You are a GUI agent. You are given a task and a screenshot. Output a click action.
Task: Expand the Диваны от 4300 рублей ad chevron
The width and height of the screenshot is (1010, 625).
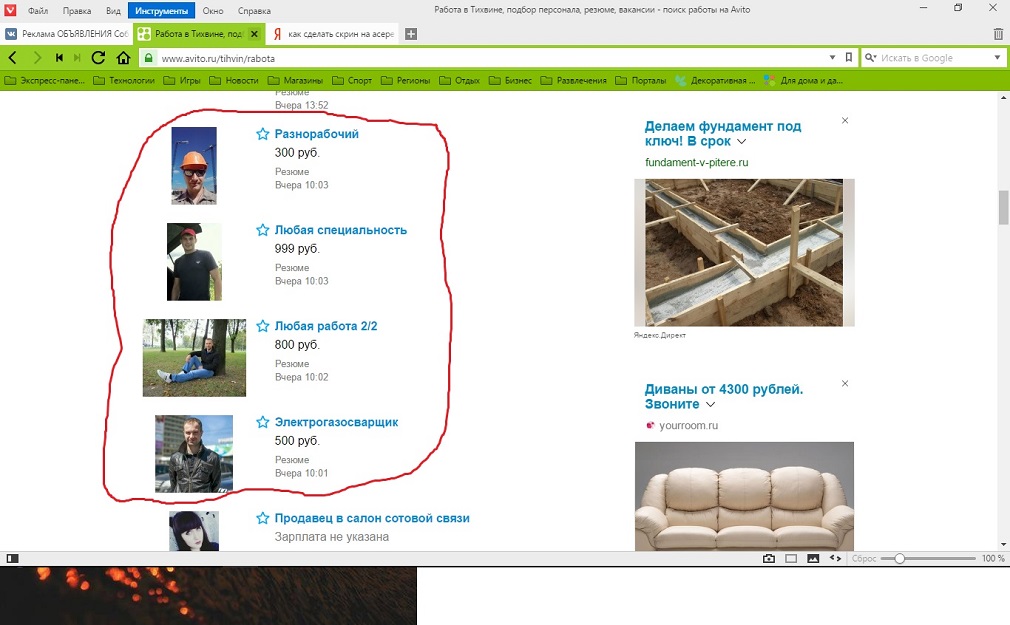pyautogui.click(x=710, y=405)
